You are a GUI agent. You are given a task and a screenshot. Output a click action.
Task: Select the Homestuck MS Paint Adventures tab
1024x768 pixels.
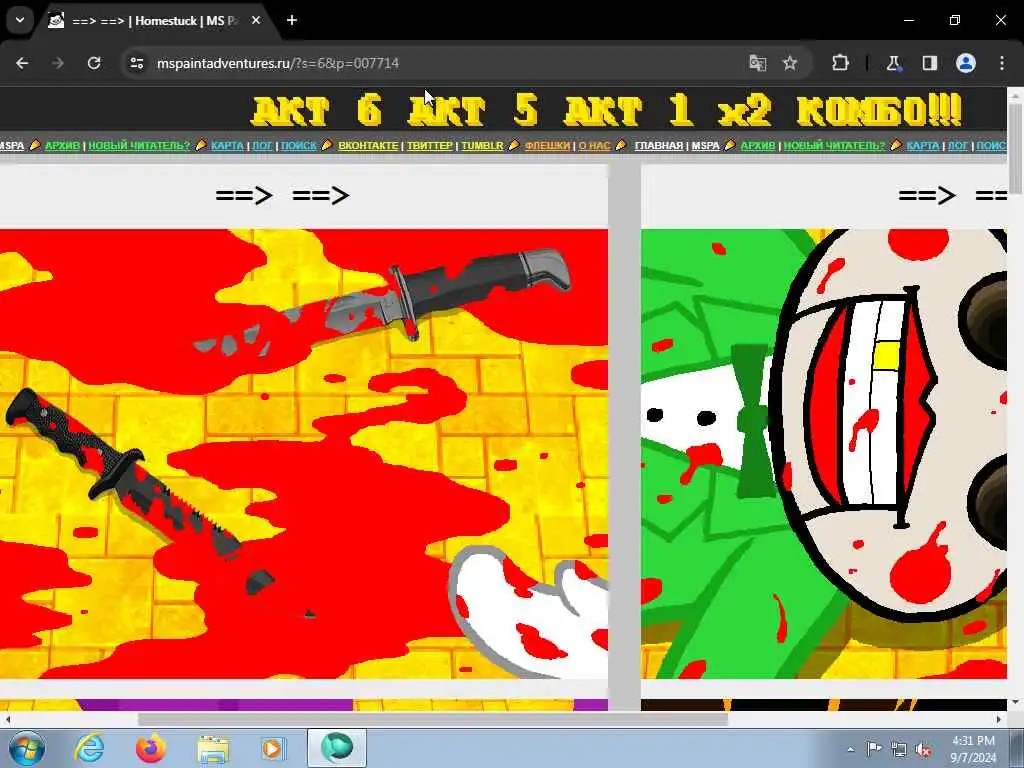pos(152,21)
